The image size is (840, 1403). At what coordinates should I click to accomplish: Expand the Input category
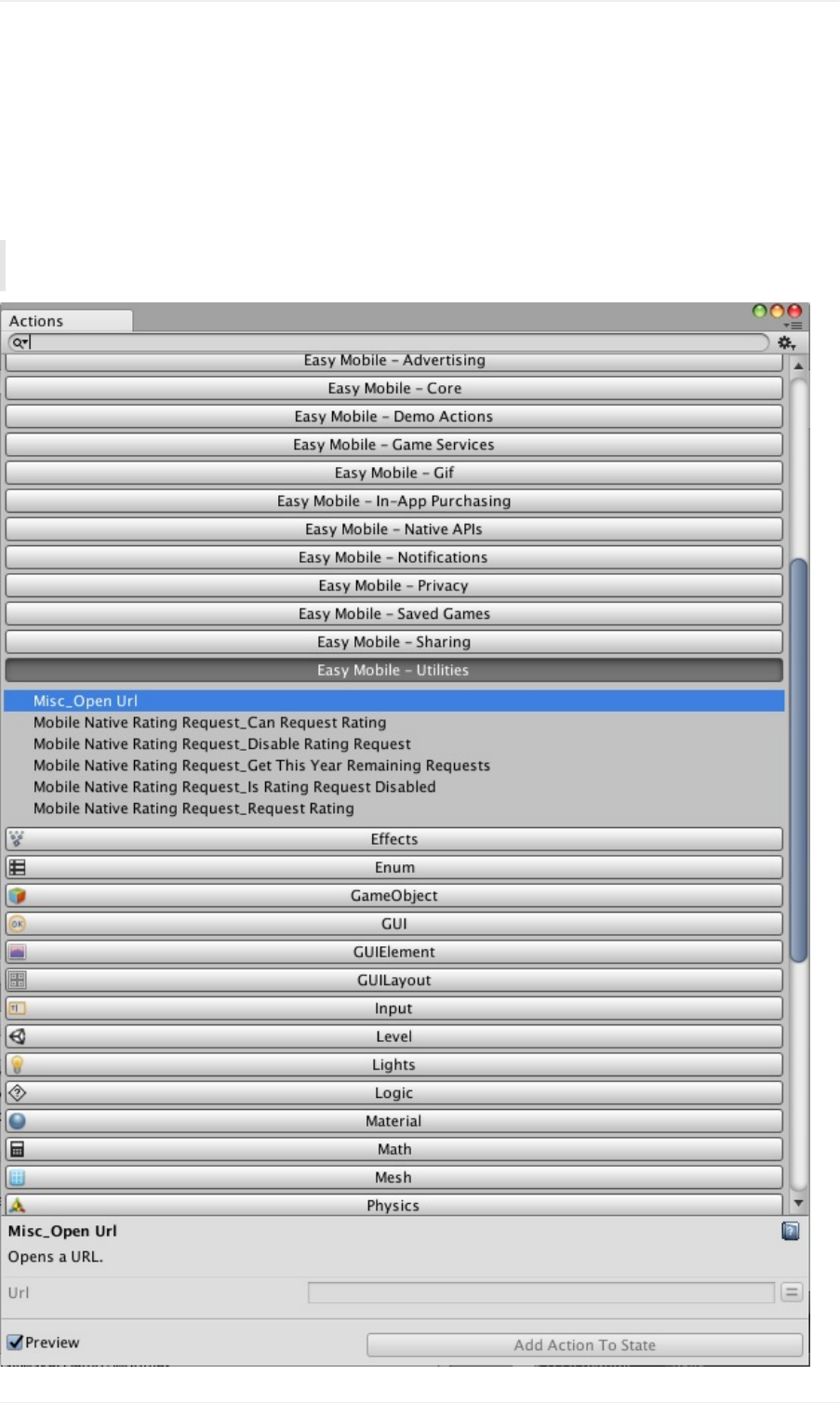click(x=394, y=1009)
